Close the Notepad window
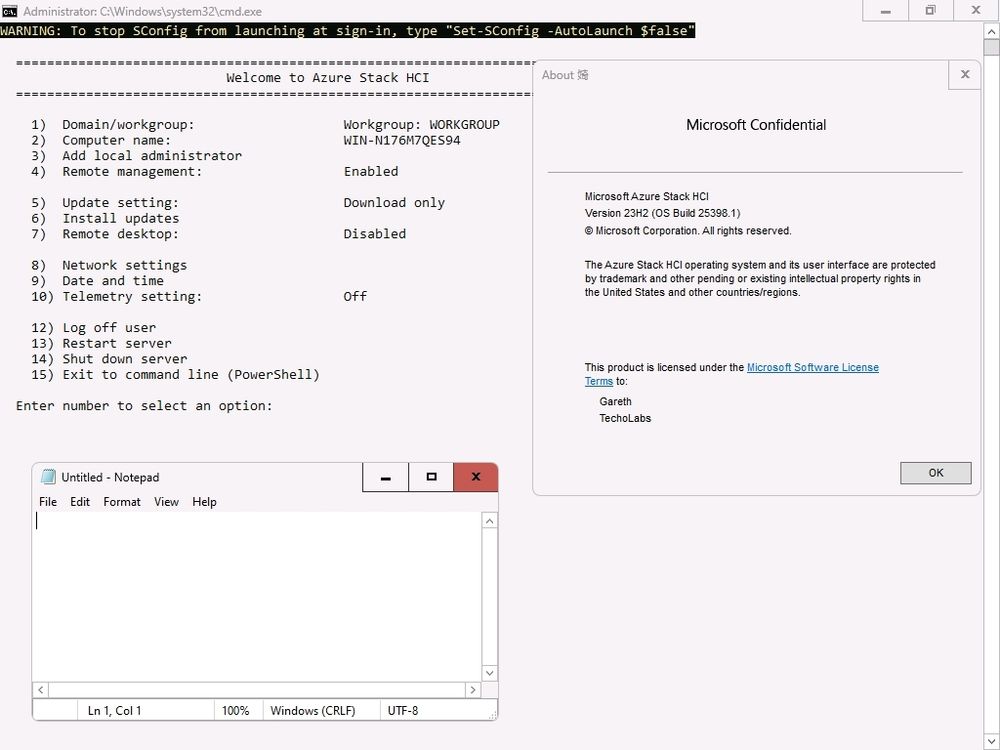The image size is (1000, 750). pos(476,477)
